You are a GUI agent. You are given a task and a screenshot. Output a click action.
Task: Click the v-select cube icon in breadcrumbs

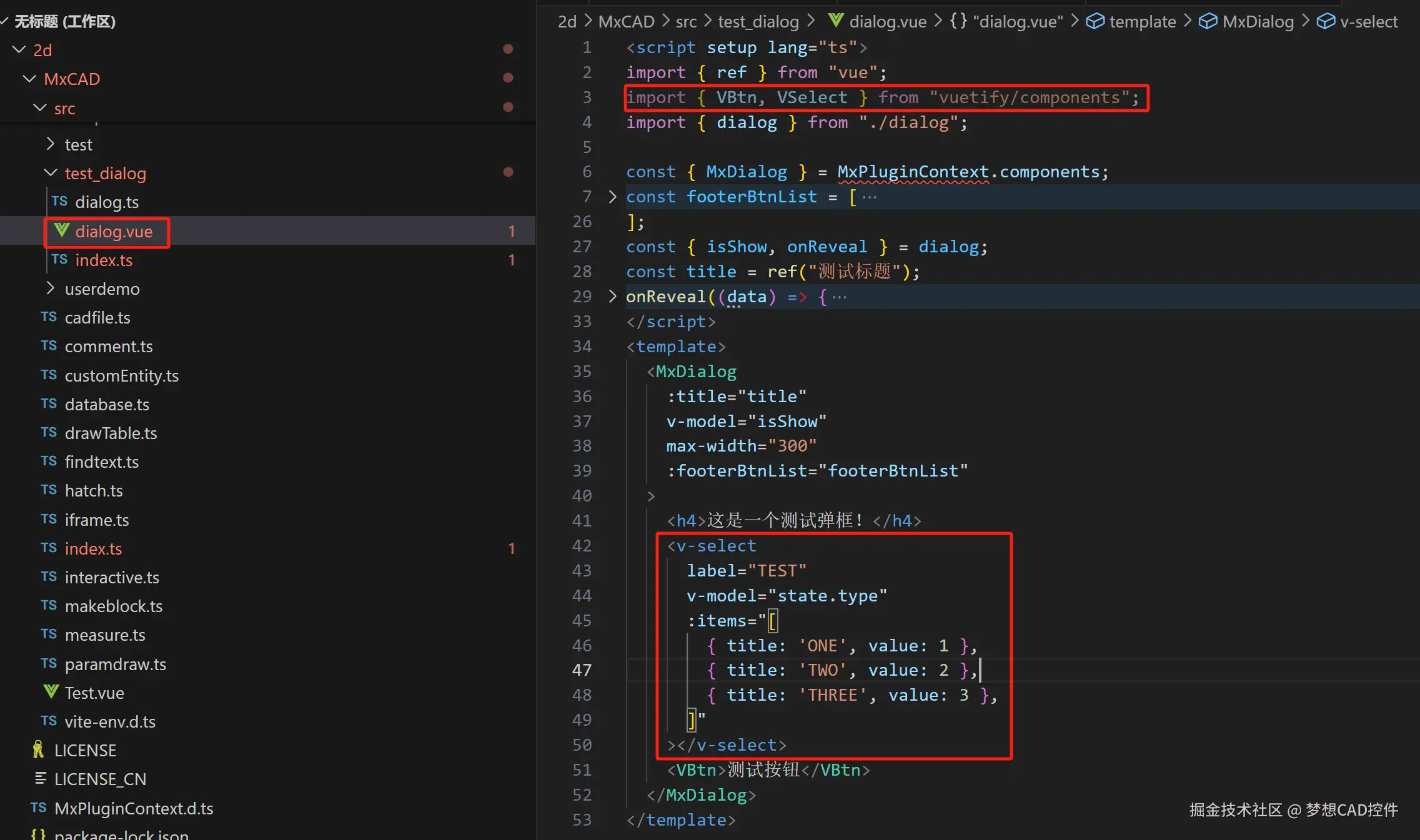pyautogui.click(x=1325, y=22)
